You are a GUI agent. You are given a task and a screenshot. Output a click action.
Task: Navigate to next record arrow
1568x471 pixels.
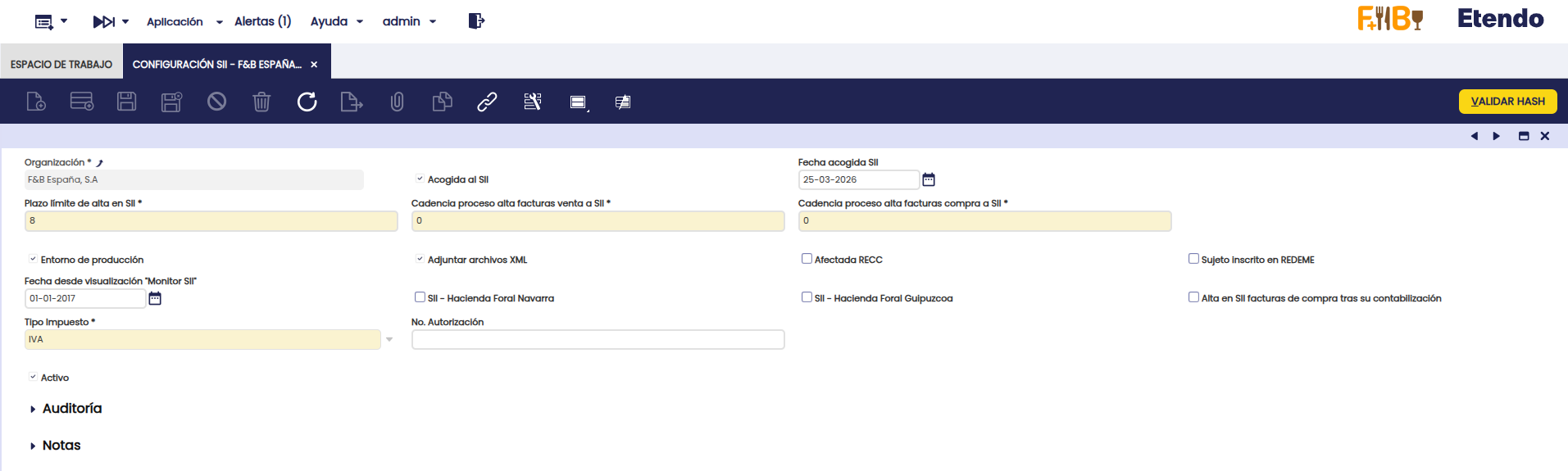click(x=1496, y=136)
